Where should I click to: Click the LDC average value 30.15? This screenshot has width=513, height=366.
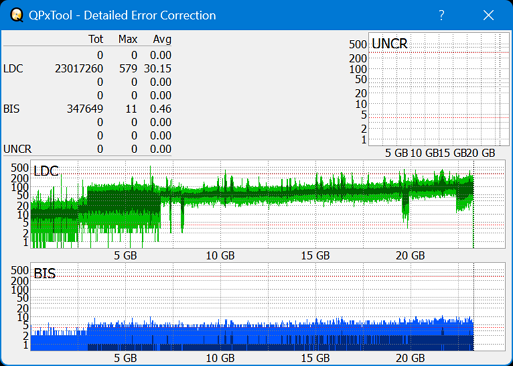tap(158, 69)
